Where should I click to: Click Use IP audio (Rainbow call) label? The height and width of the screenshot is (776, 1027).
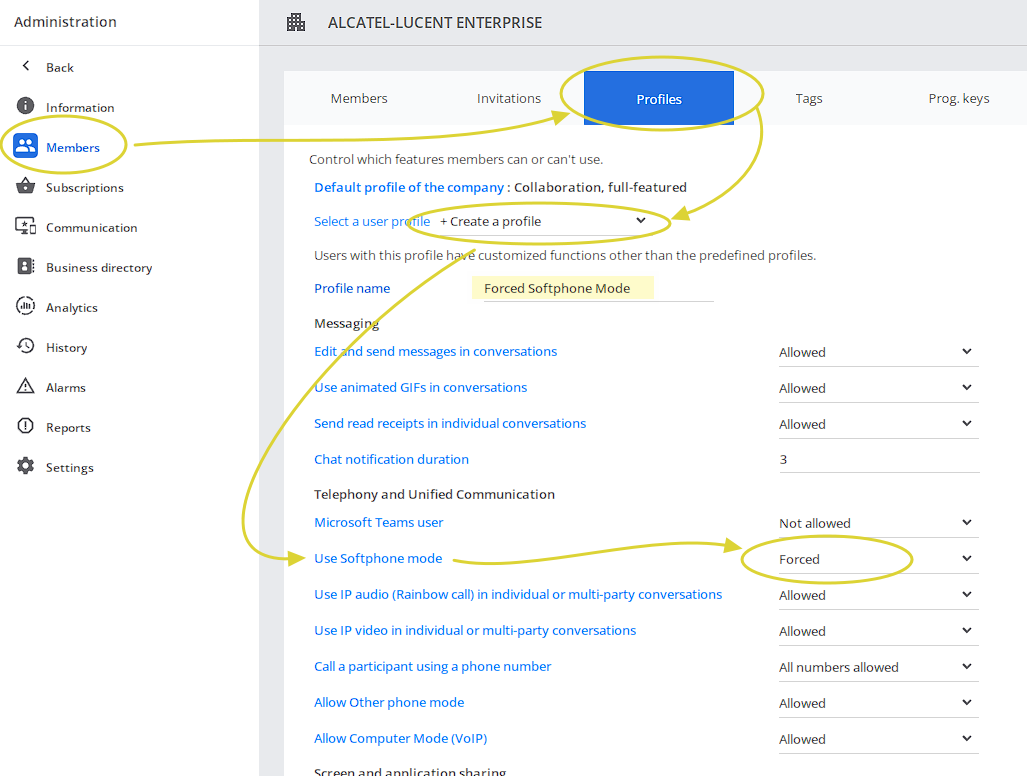coord(518,594)
